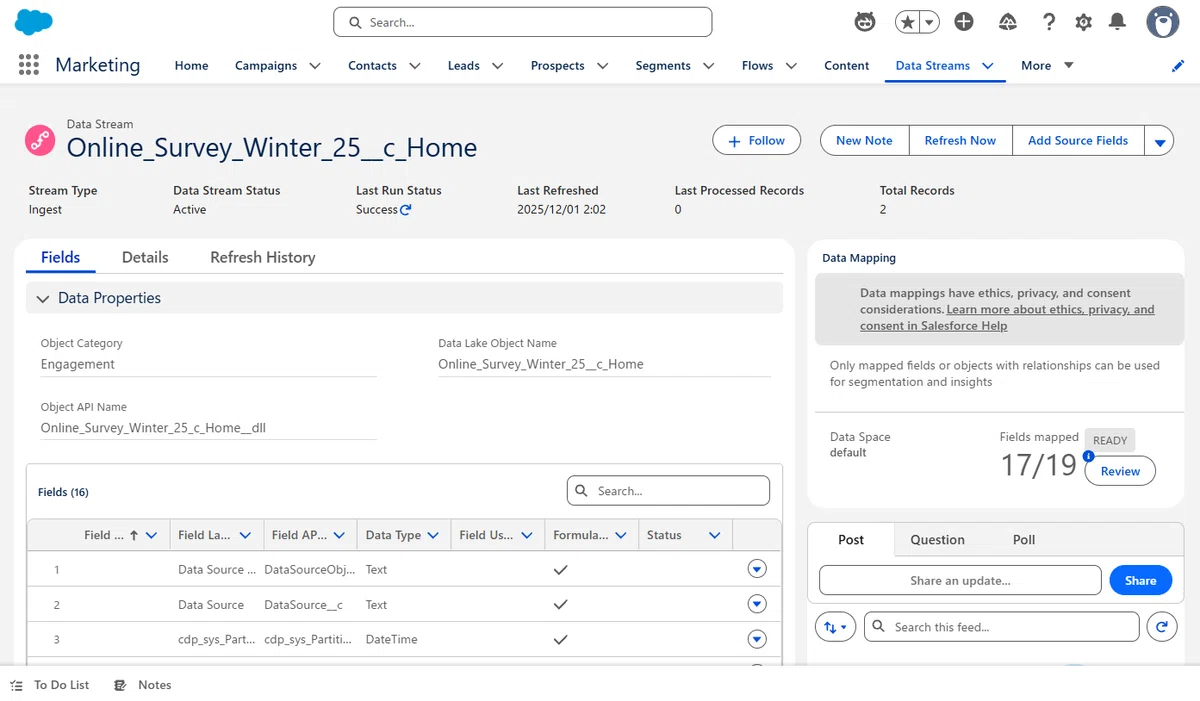Click the Follow button

[756, 141]
